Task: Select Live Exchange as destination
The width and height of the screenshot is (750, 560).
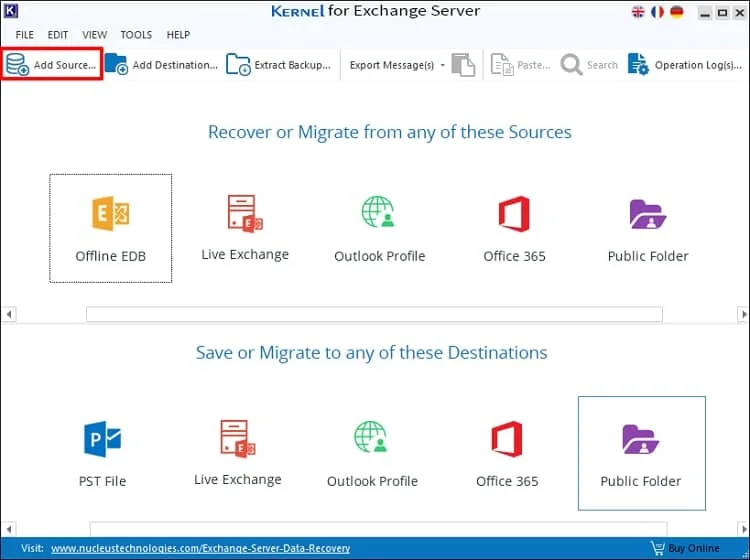Action: (x=238, y=453)
